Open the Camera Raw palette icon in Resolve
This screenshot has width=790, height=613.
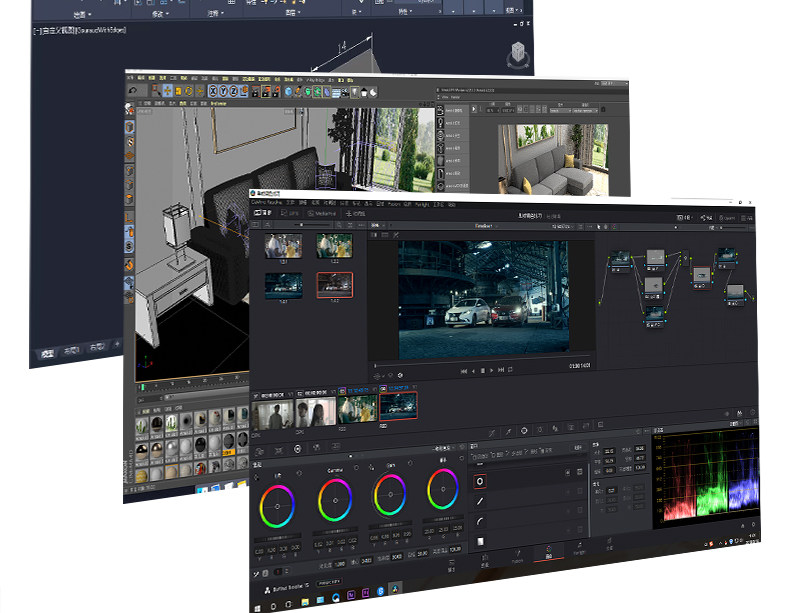click(259, 451)
